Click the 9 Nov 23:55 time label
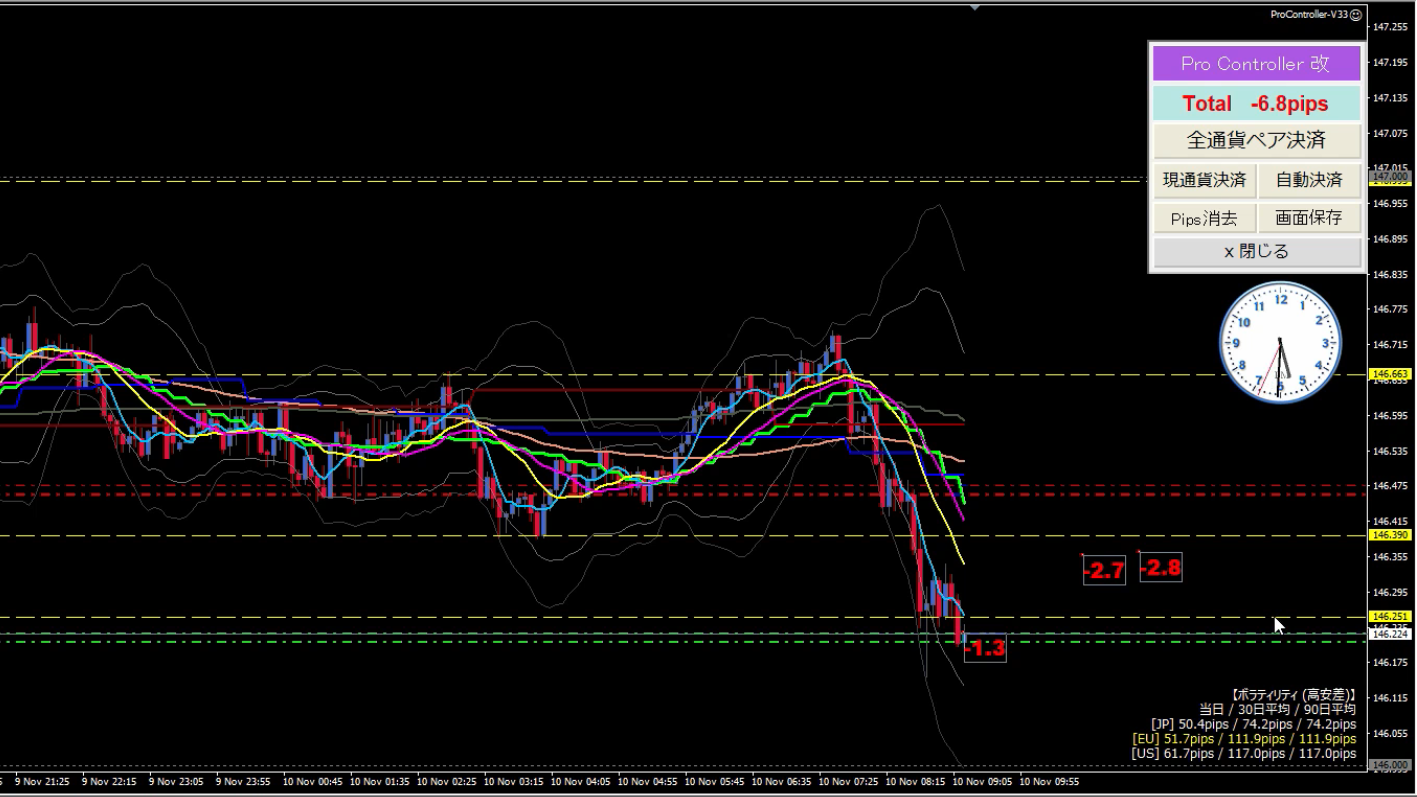 [245, 781]
